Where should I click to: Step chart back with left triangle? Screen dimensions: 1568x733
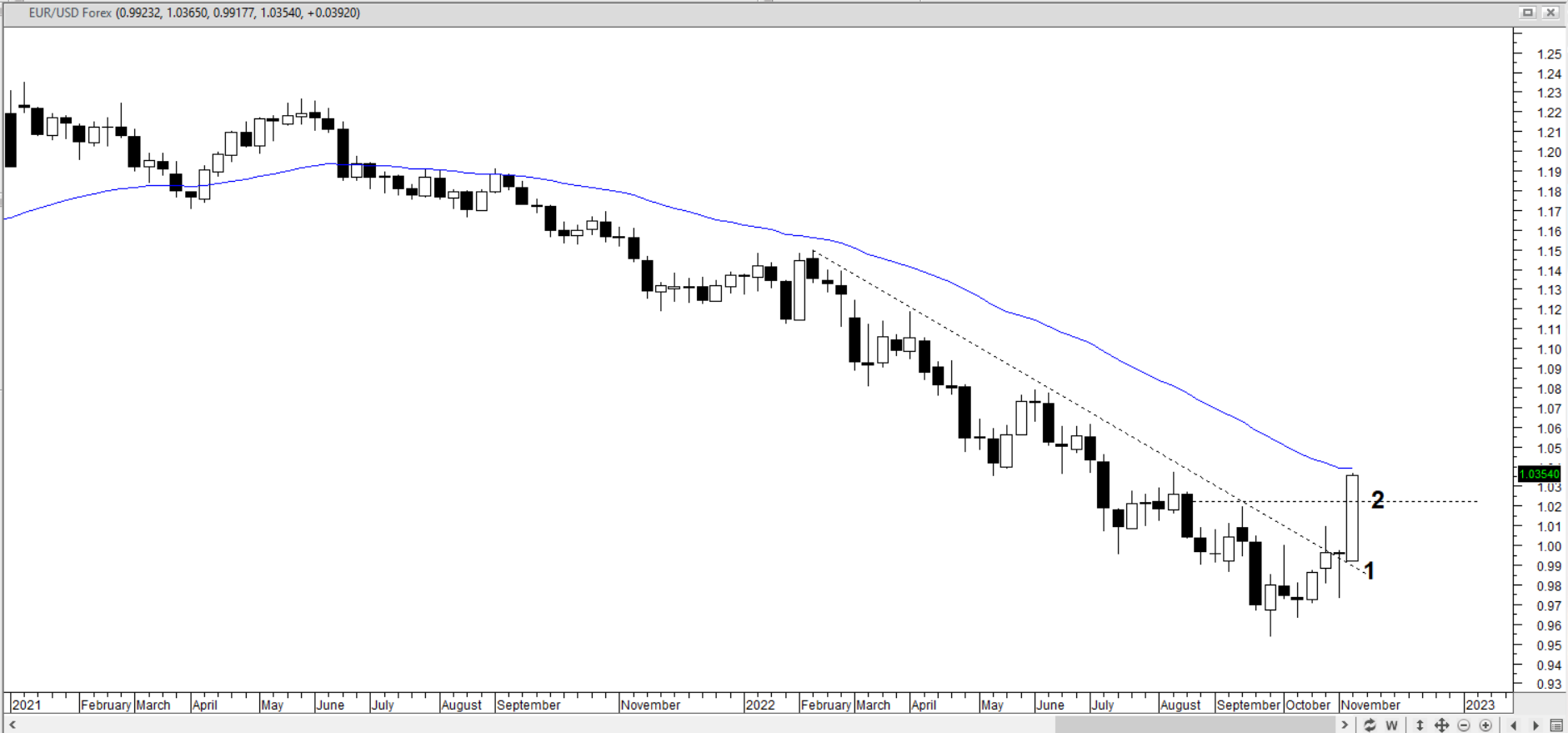[x=1514, y=725]
